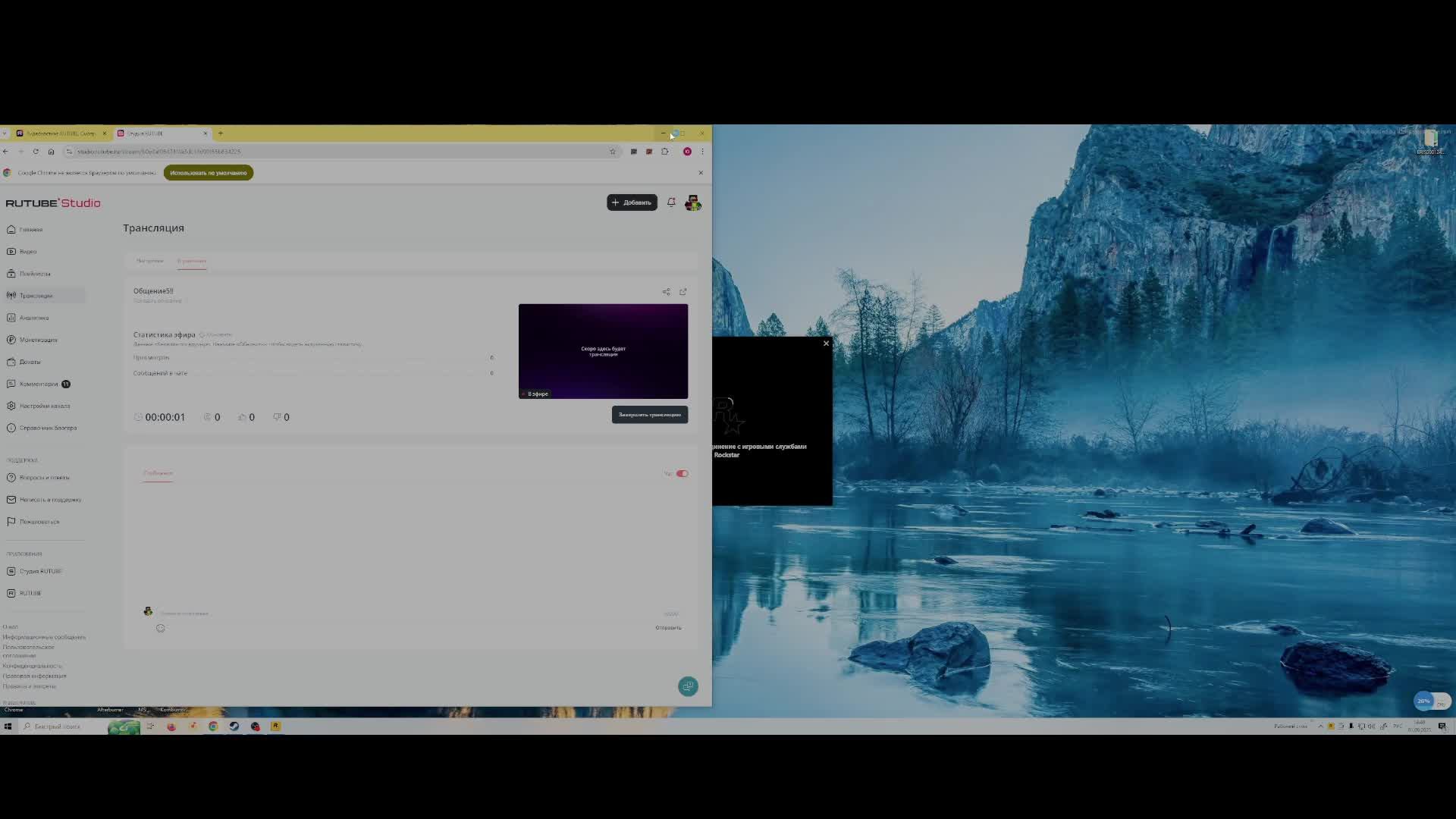The image size is (1456, 819).
Task: Open the share icon for the stream
Action: (666, 292)
